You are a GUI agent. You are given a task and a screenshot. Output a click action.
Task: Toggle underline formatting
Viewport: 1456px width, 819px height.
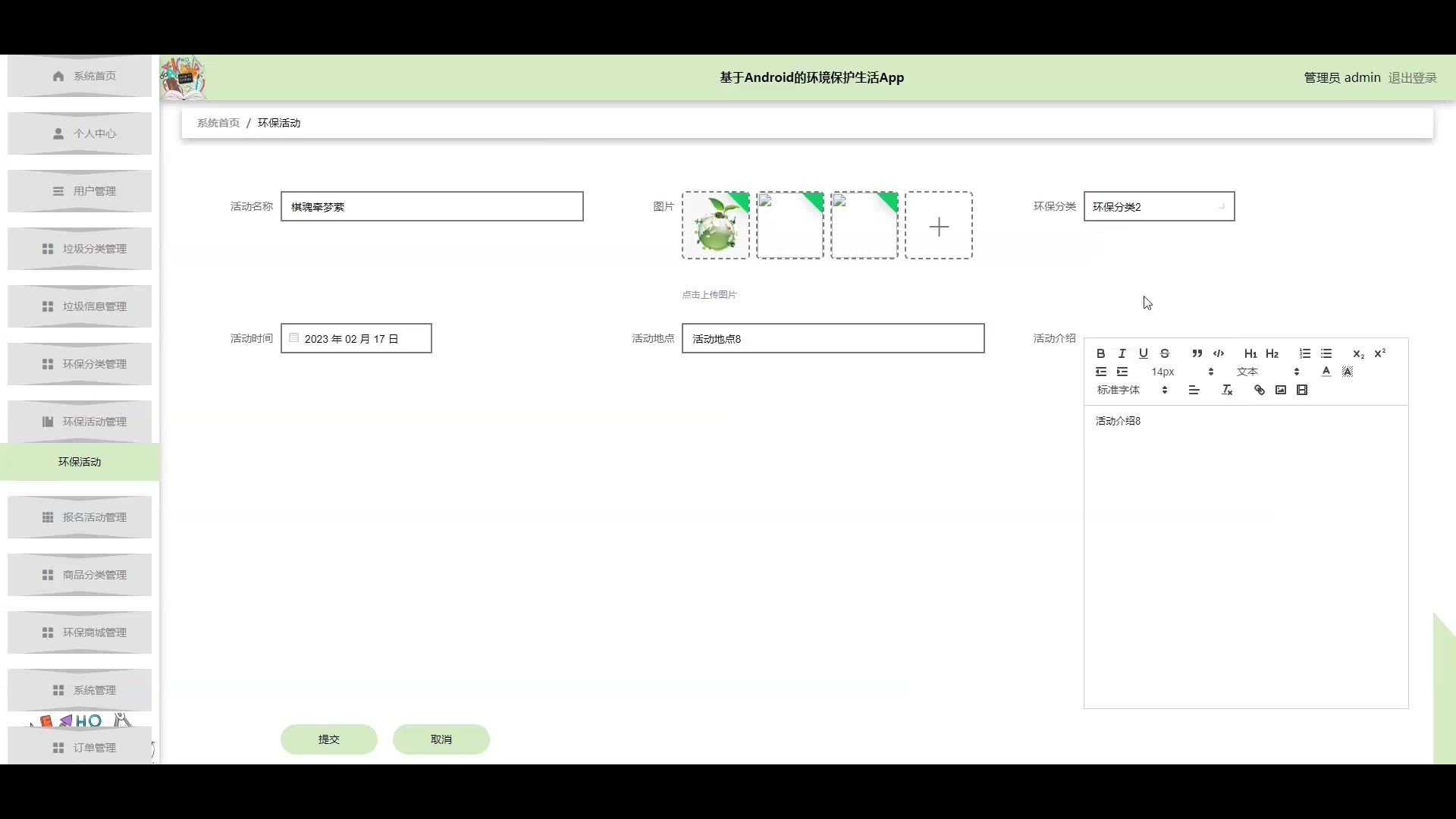[1143, 354]
